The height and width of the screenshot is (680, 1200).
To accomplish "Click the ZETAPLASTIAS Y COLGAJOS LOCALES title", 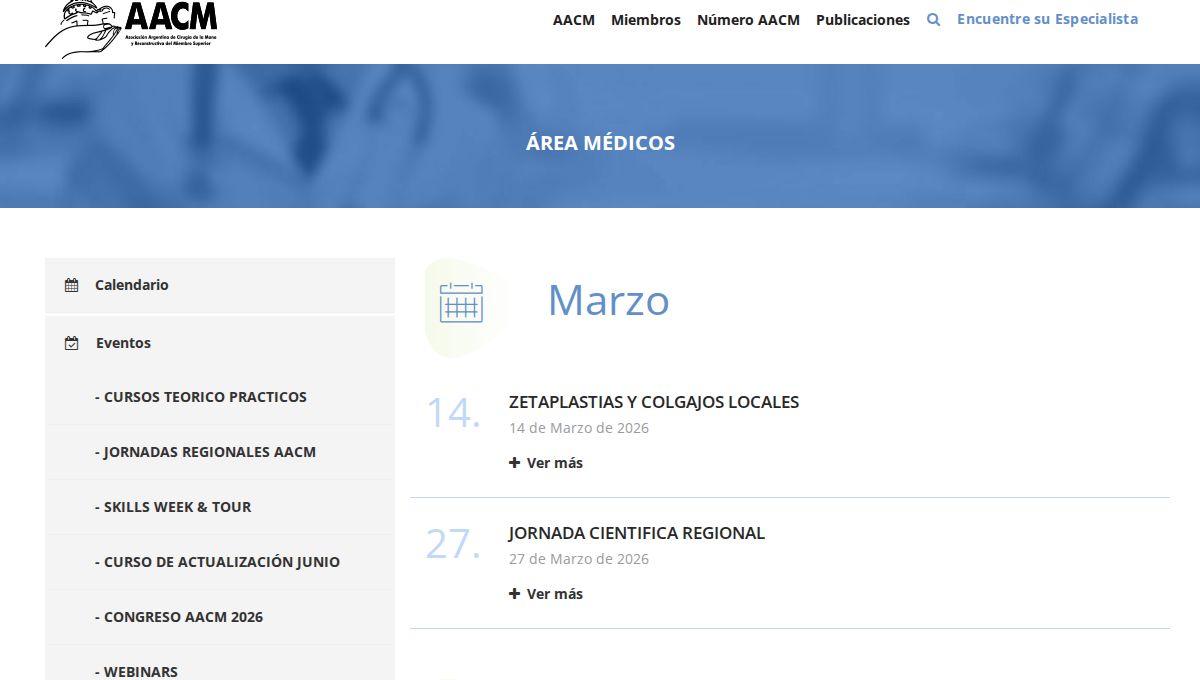I will tap(654, 402).
